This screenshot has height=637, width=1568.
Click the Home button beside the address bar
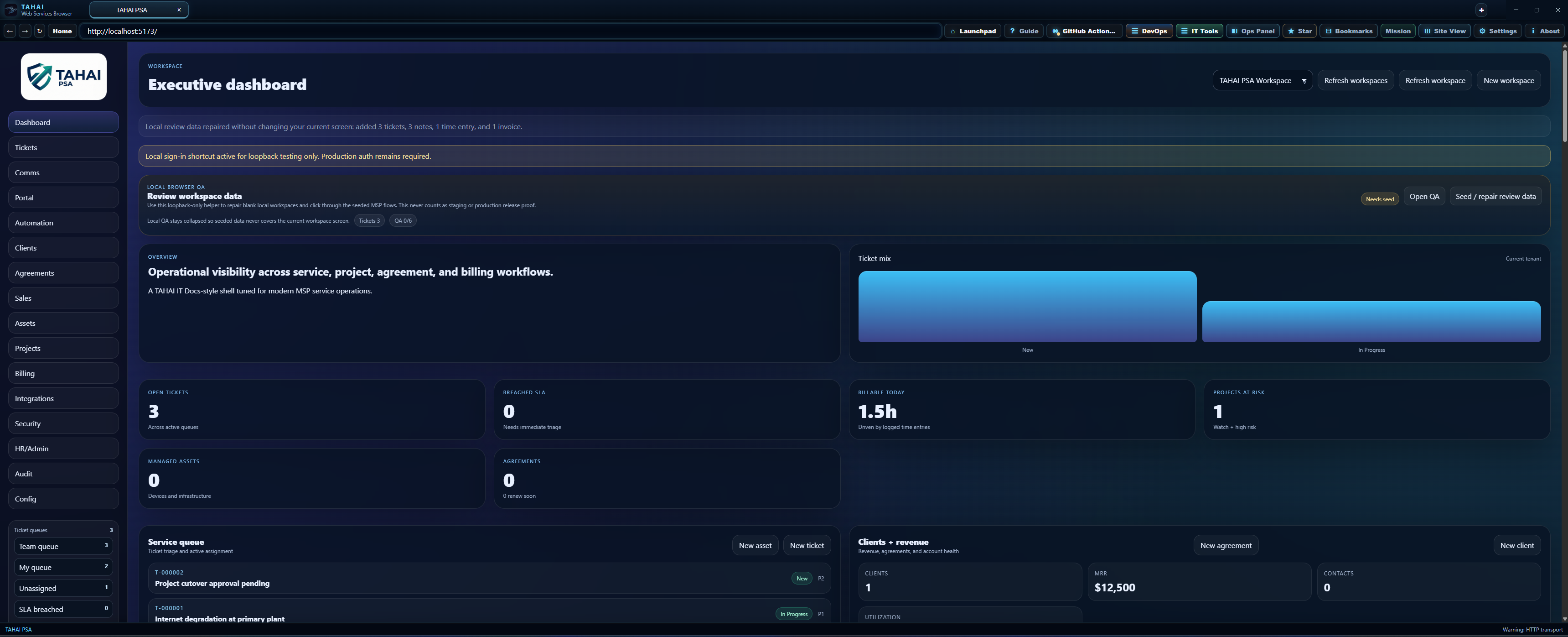coord(62,31)
